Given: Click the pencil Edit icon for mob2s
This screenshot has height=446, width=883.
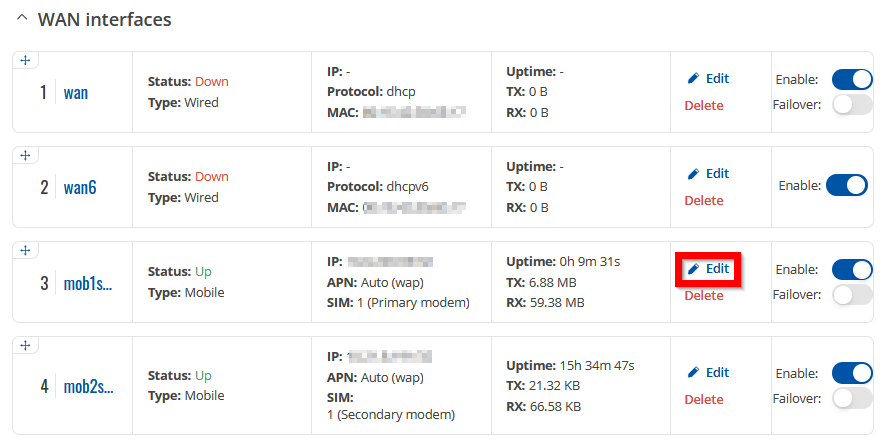Looking at the screenshot, I should click(x=694, y=372).
